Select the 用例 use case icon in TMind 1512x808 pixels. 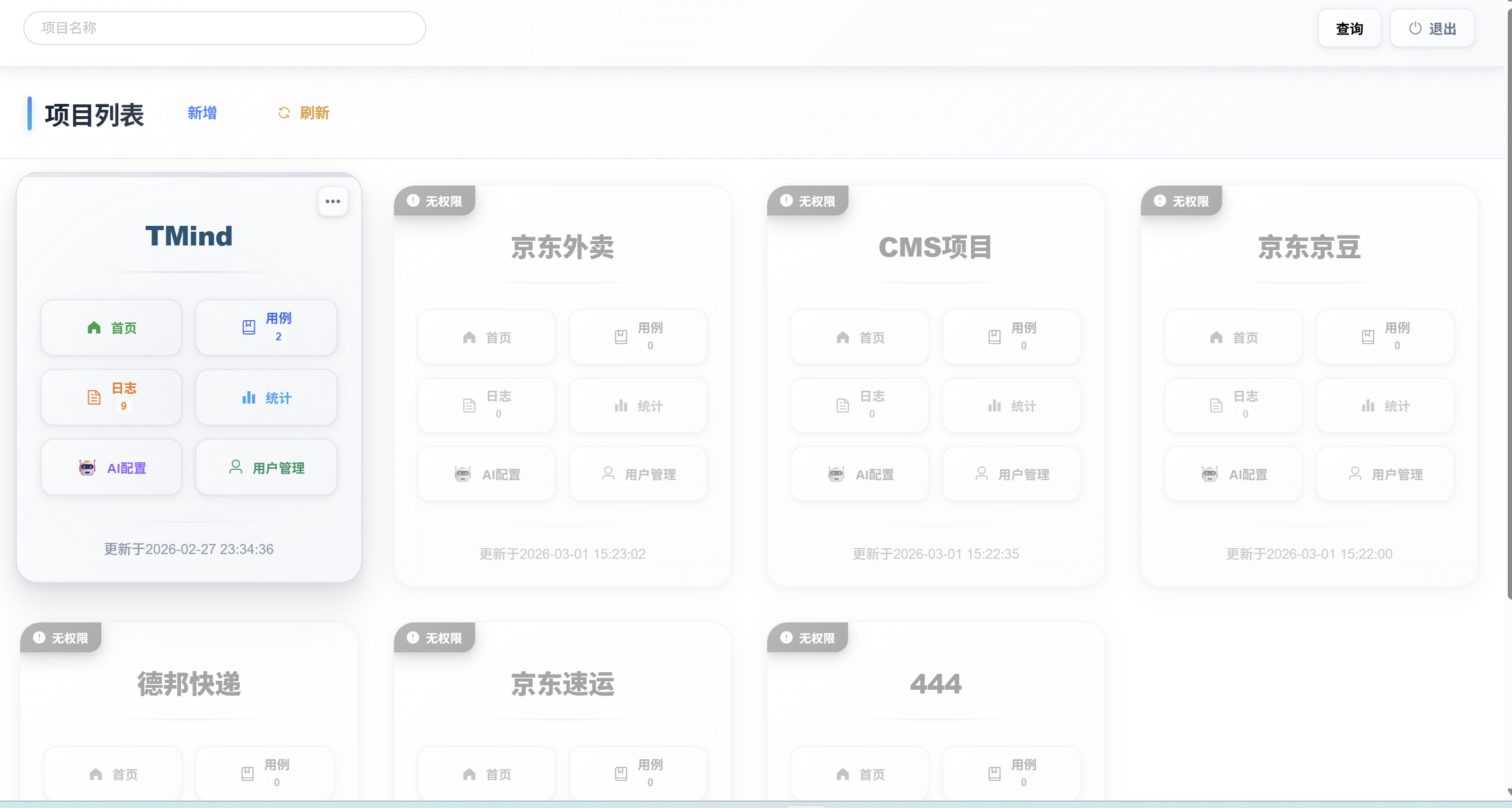coord(266,328)
